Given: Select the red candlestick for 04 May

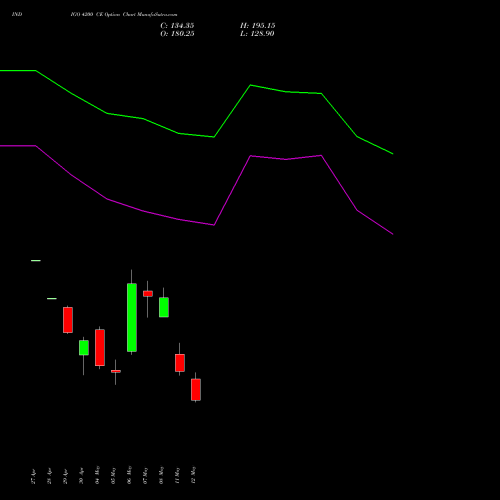Looking at the screenshot, I should point(100,348).
